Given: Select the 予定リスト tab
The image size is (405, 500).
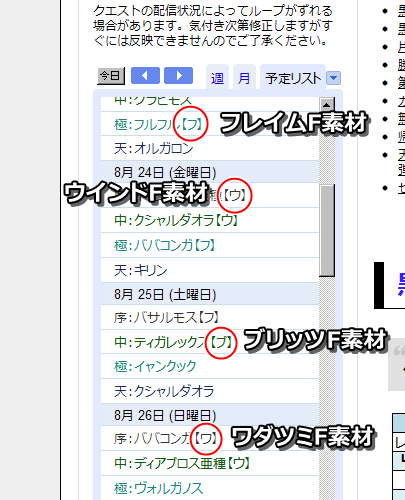Looking at the screenshot, I should point(293,78).
